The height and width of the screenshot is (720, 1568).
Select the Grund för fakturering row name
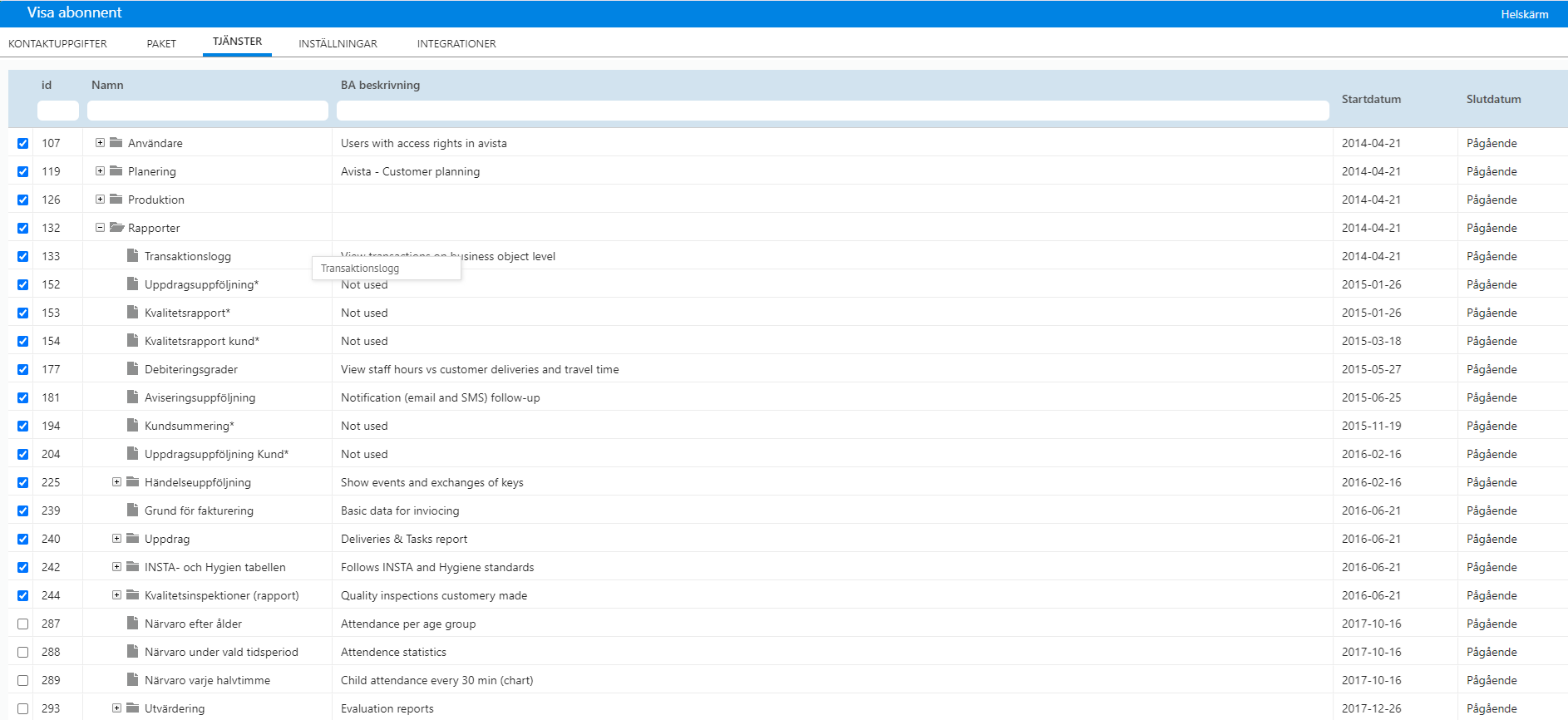click(x=199, y=510)
